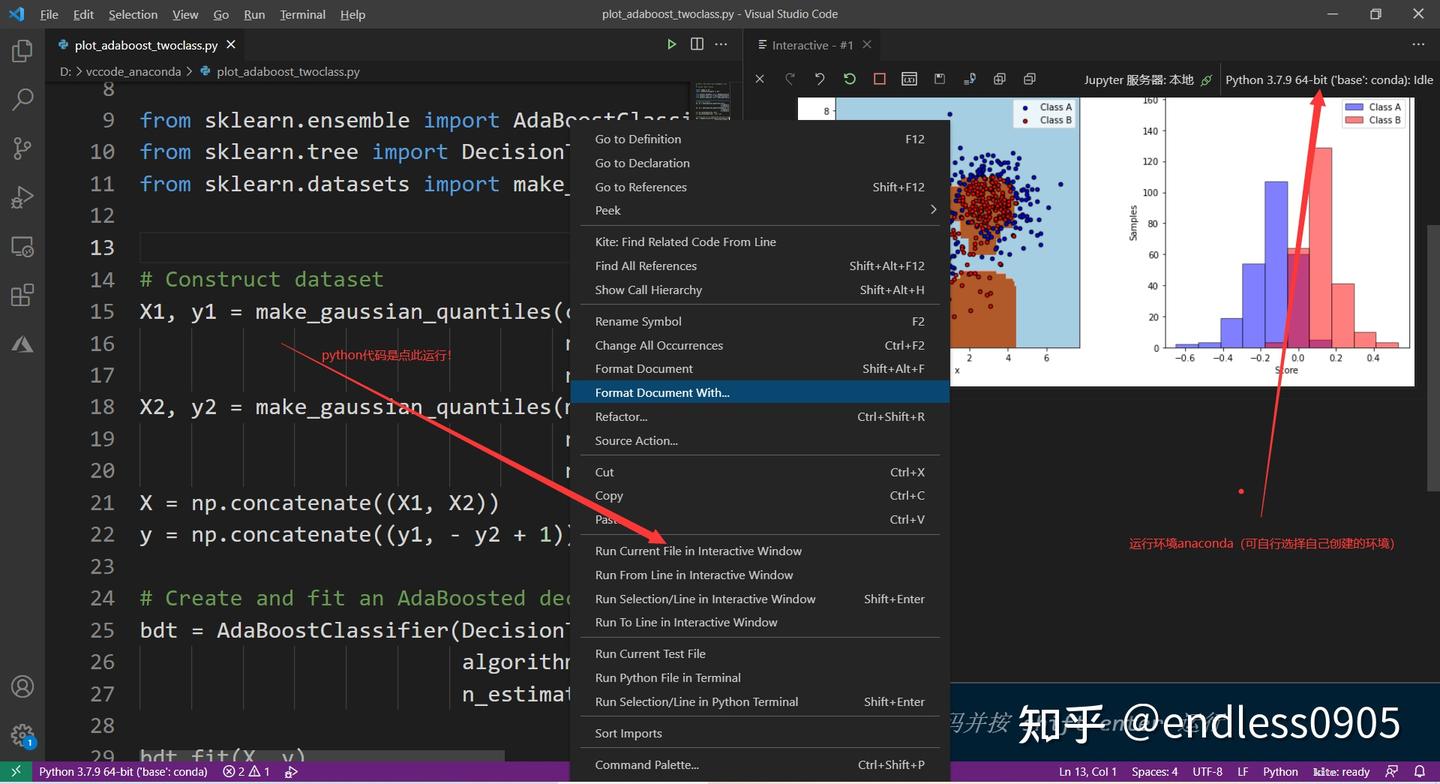Interrupt the Jupyter kernel with red square icon
Image resolution: width=1440 pixels, height=784 pixels.
(x=879, y=78)
